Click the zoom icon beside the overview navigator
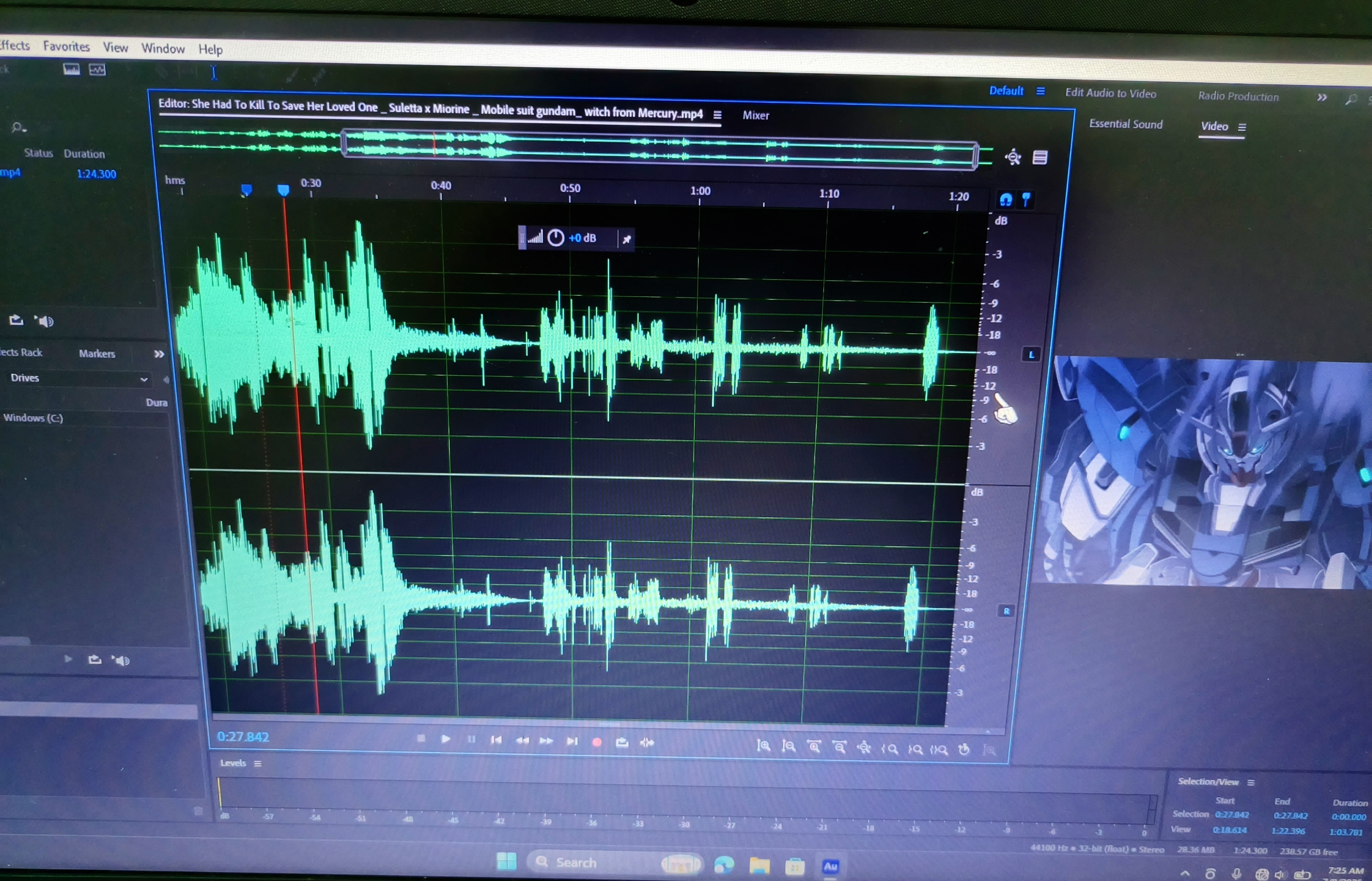 pos(1013,157)
